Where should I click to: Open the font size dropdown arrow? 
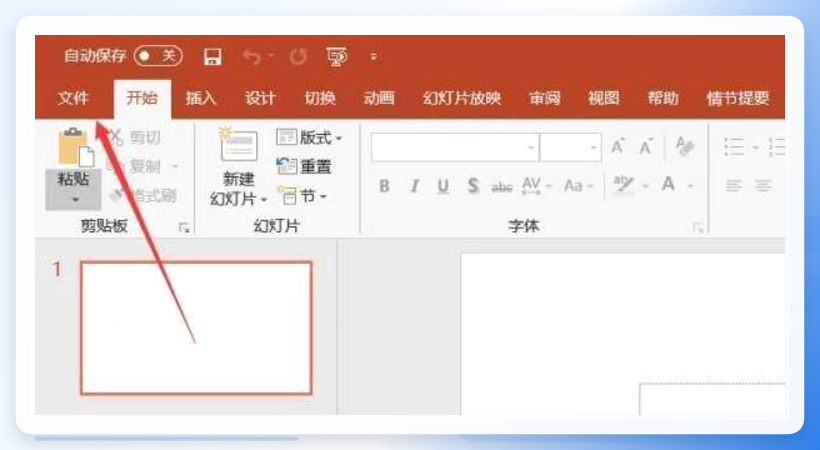[594, 147]
